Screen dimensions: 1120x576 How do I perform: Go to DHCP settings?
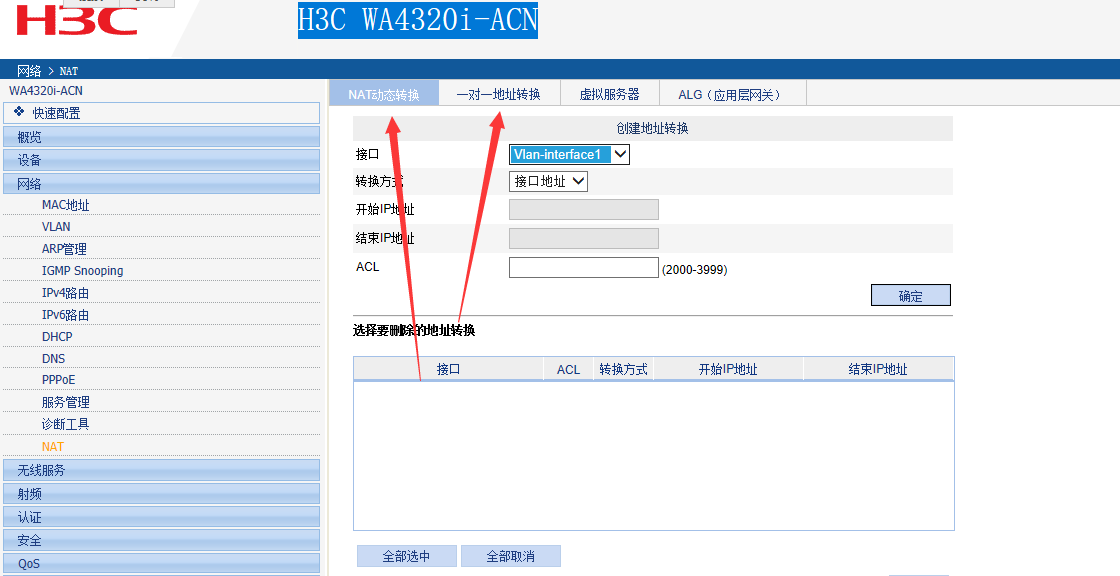(x=57, y=337)
